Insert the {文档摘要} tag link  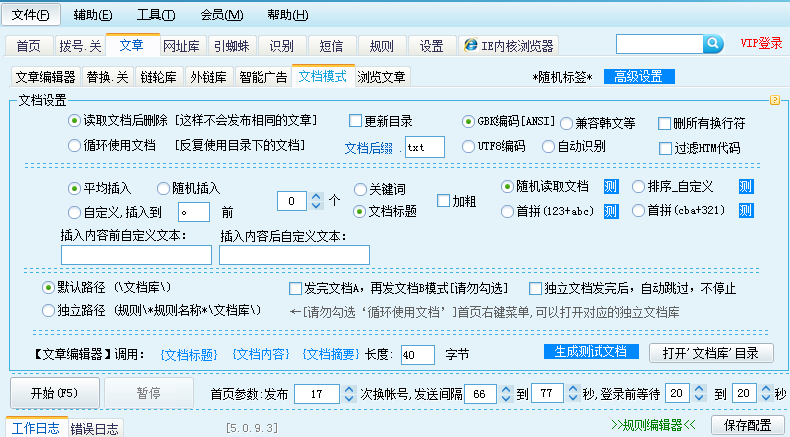pyautogui.click(x=331, y=354)
